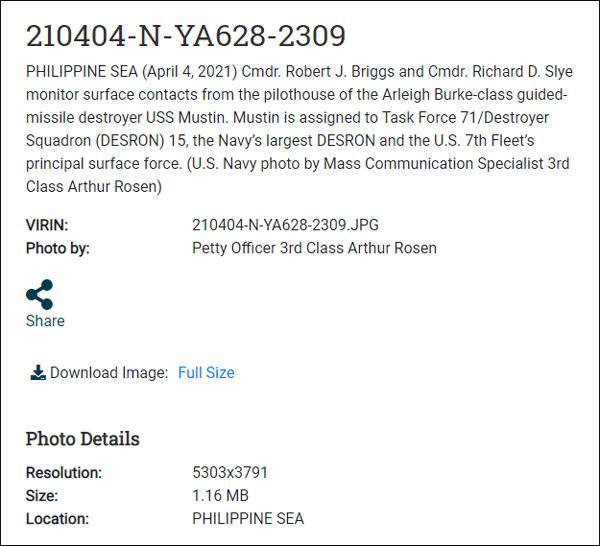600x546 pixels.
Task: Click the PHILIPPINE SEA location value
Action: pyautogui.click(x=248, y=519)
